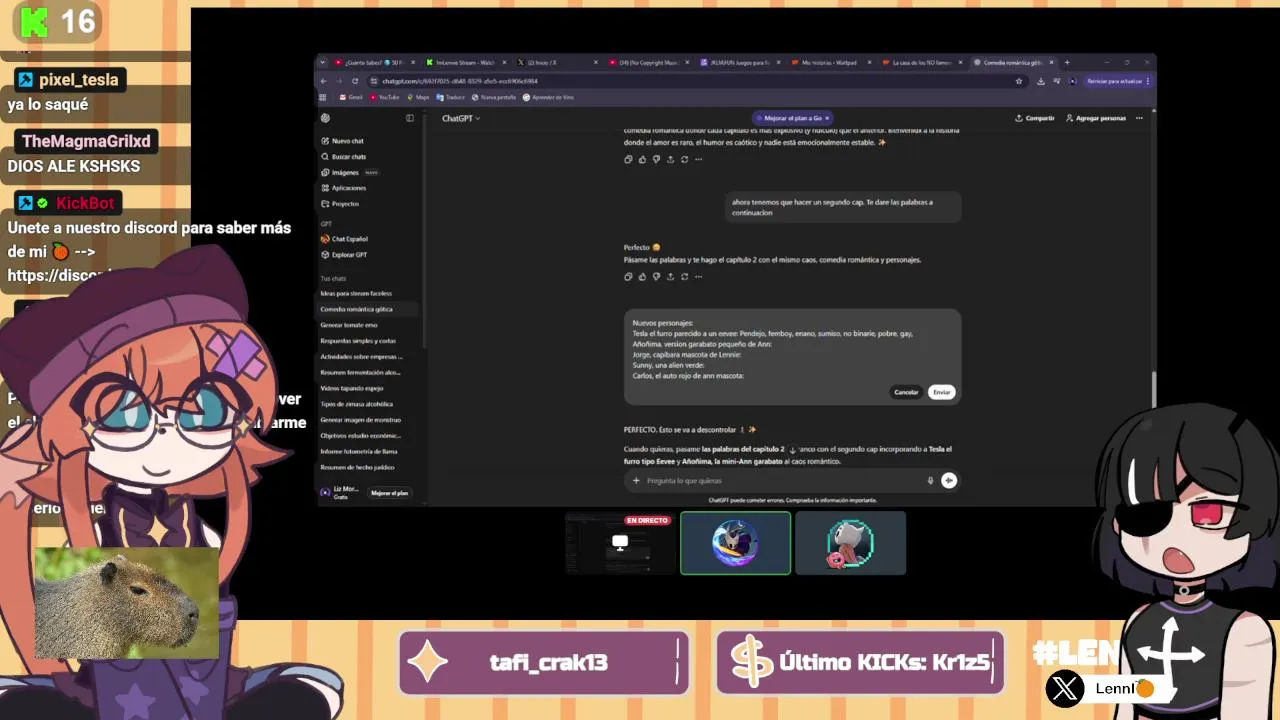The height and width of the screenshot is (720, 1280).
Task: Dislike the response ending 'emocionalmente estable'
Action: [656, 159]
